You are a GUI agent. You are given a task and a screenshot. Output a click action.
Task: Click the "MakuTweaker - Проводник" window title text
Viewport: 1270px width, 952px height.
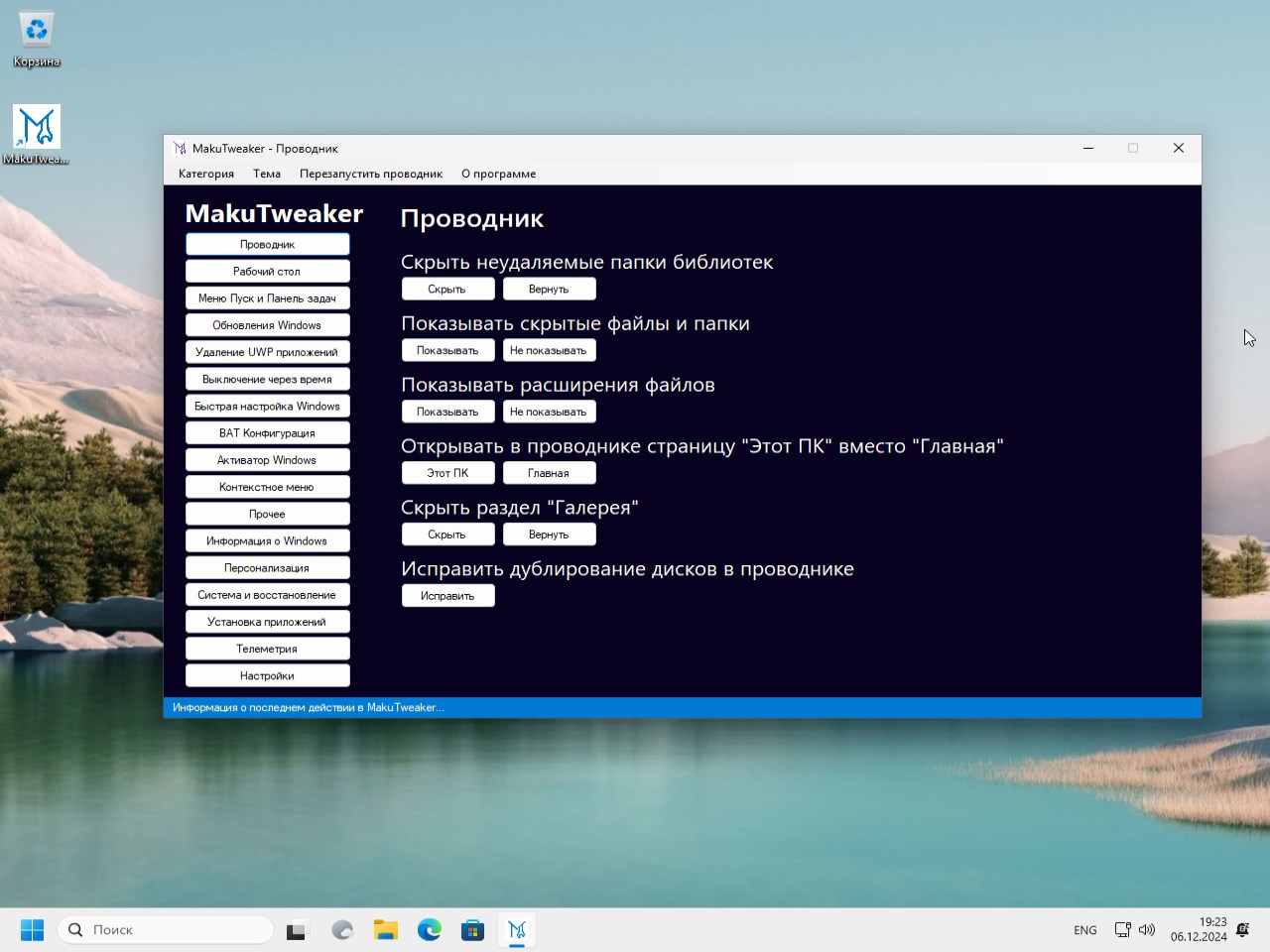[265, 149]
